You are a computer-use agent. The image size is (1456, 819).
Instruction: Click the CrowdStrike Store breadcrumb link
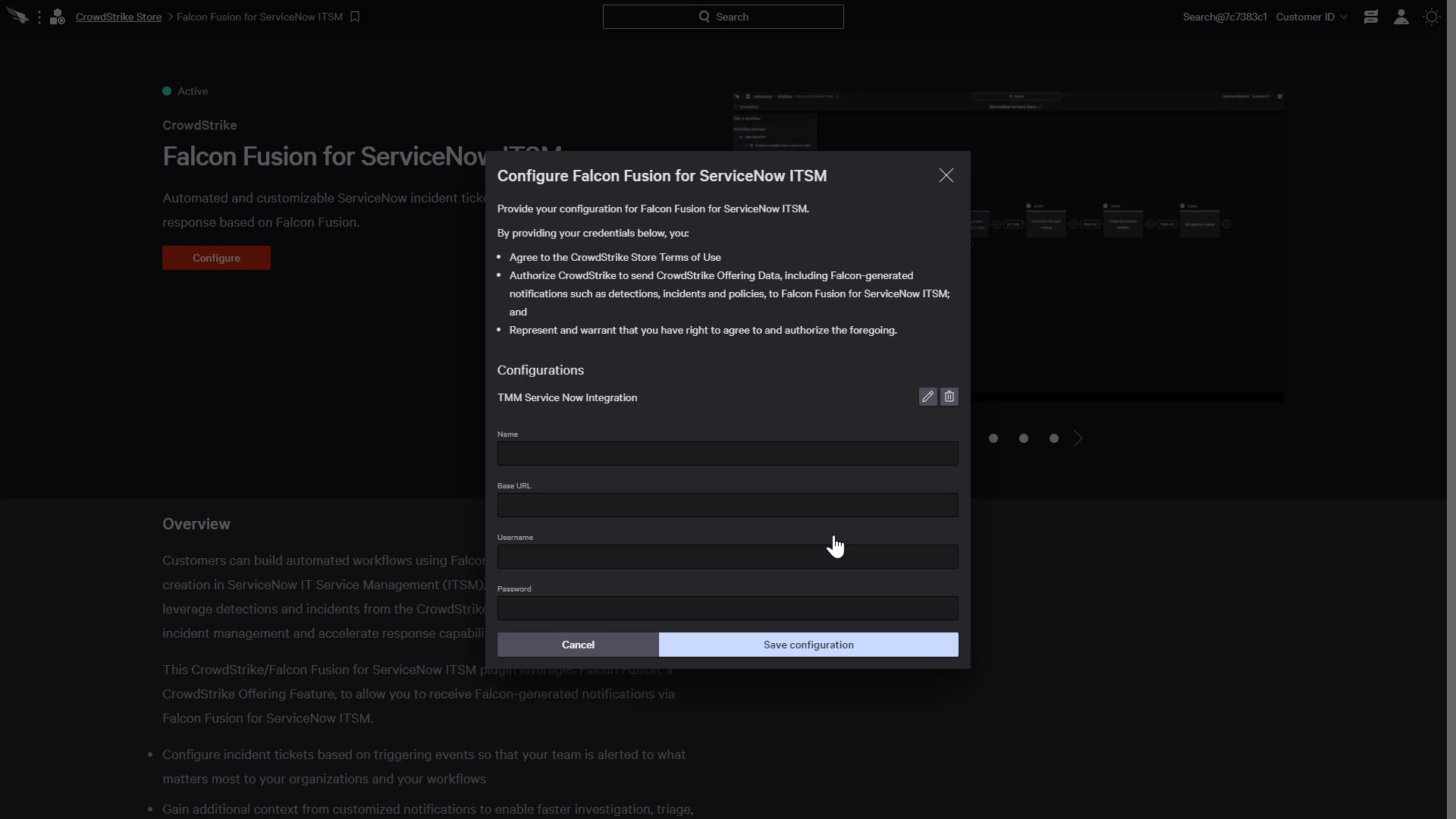coord(118,16)
